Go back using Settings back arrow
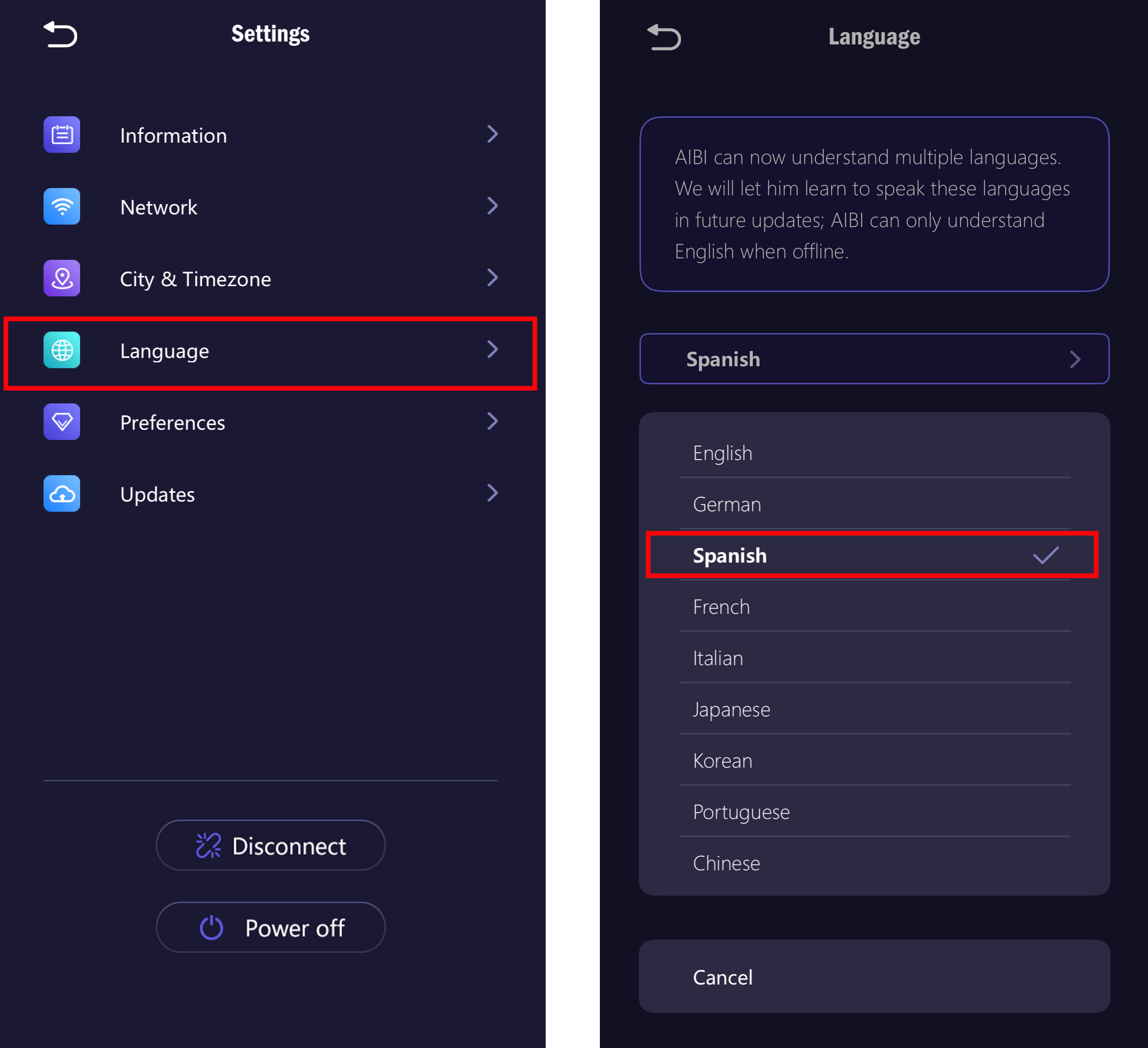This screenshot has height=1048, width=1148. pyautogui.click(x=61, y=34)
